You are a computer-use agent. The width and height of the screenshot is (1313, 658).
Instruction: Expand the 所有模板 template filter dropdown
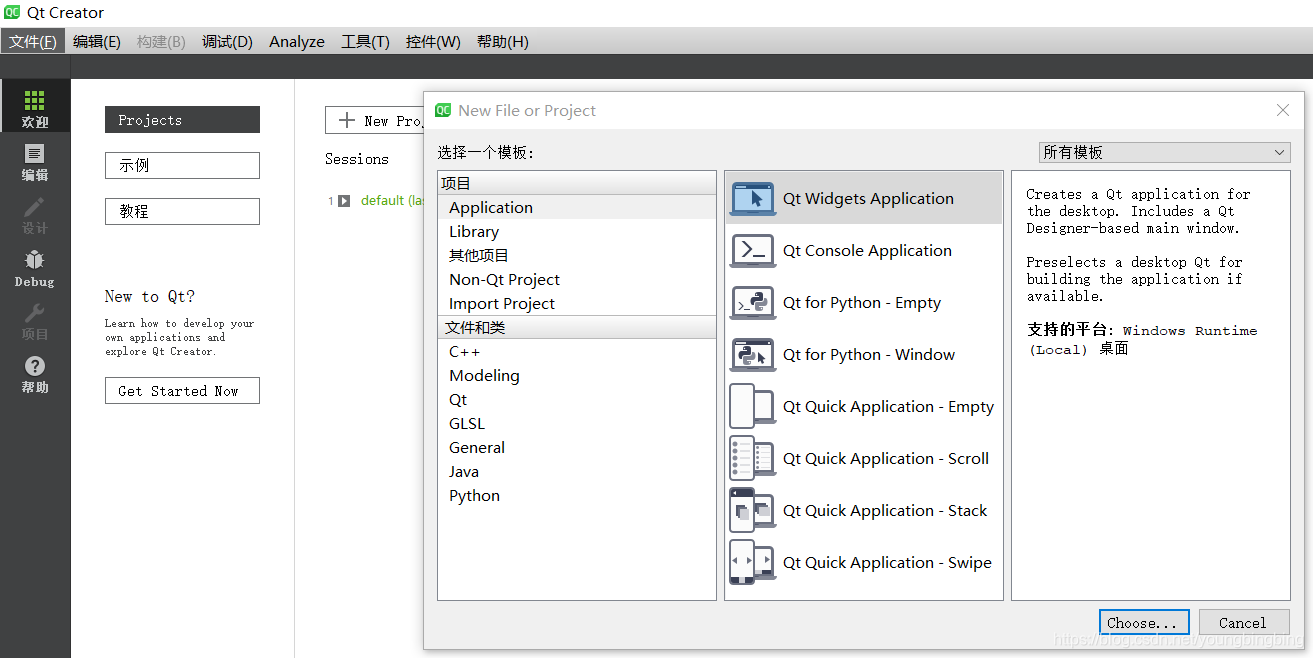point(1165,152)
